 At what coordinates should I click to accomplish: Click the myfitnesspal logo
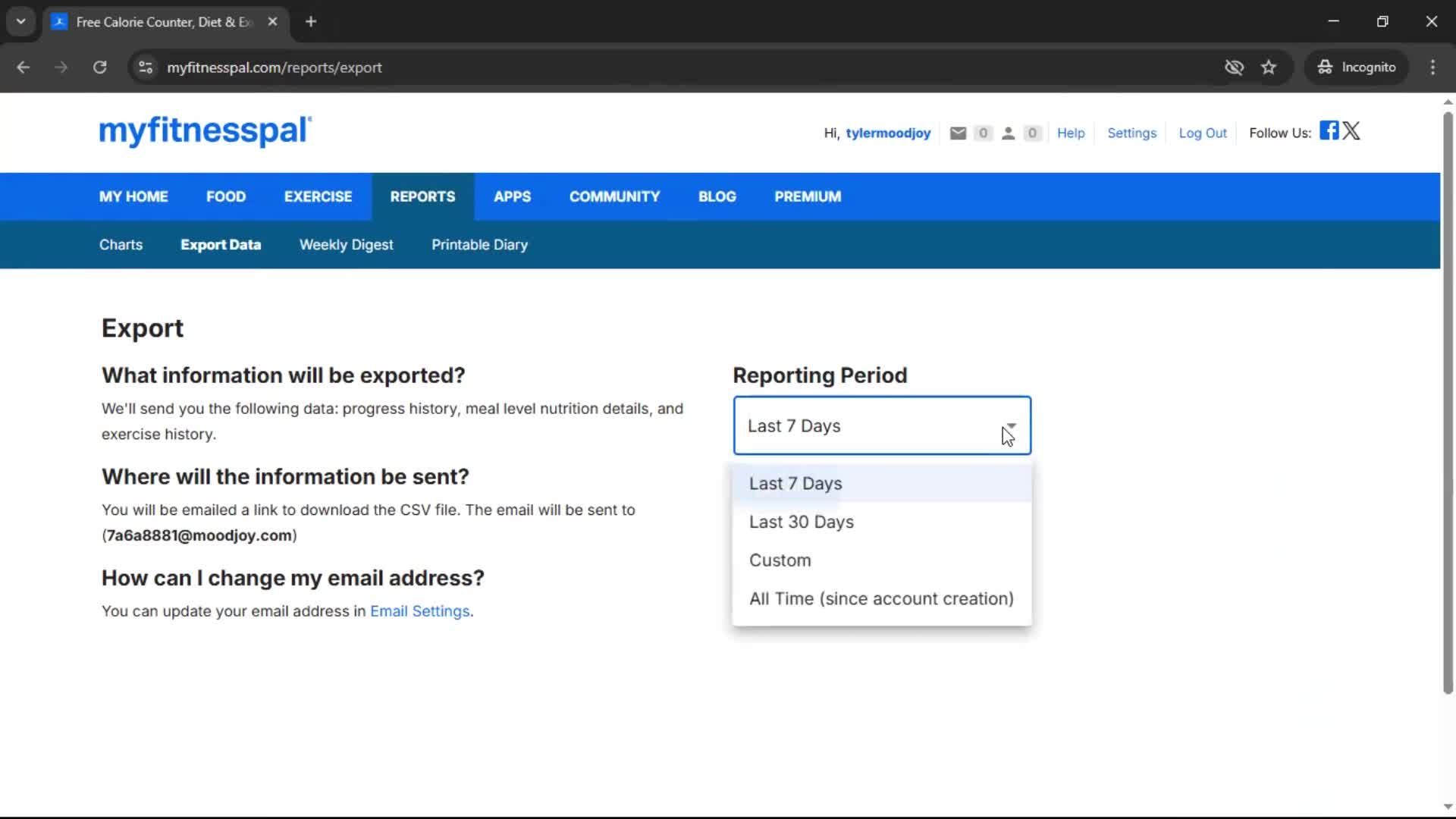point(205,131)
